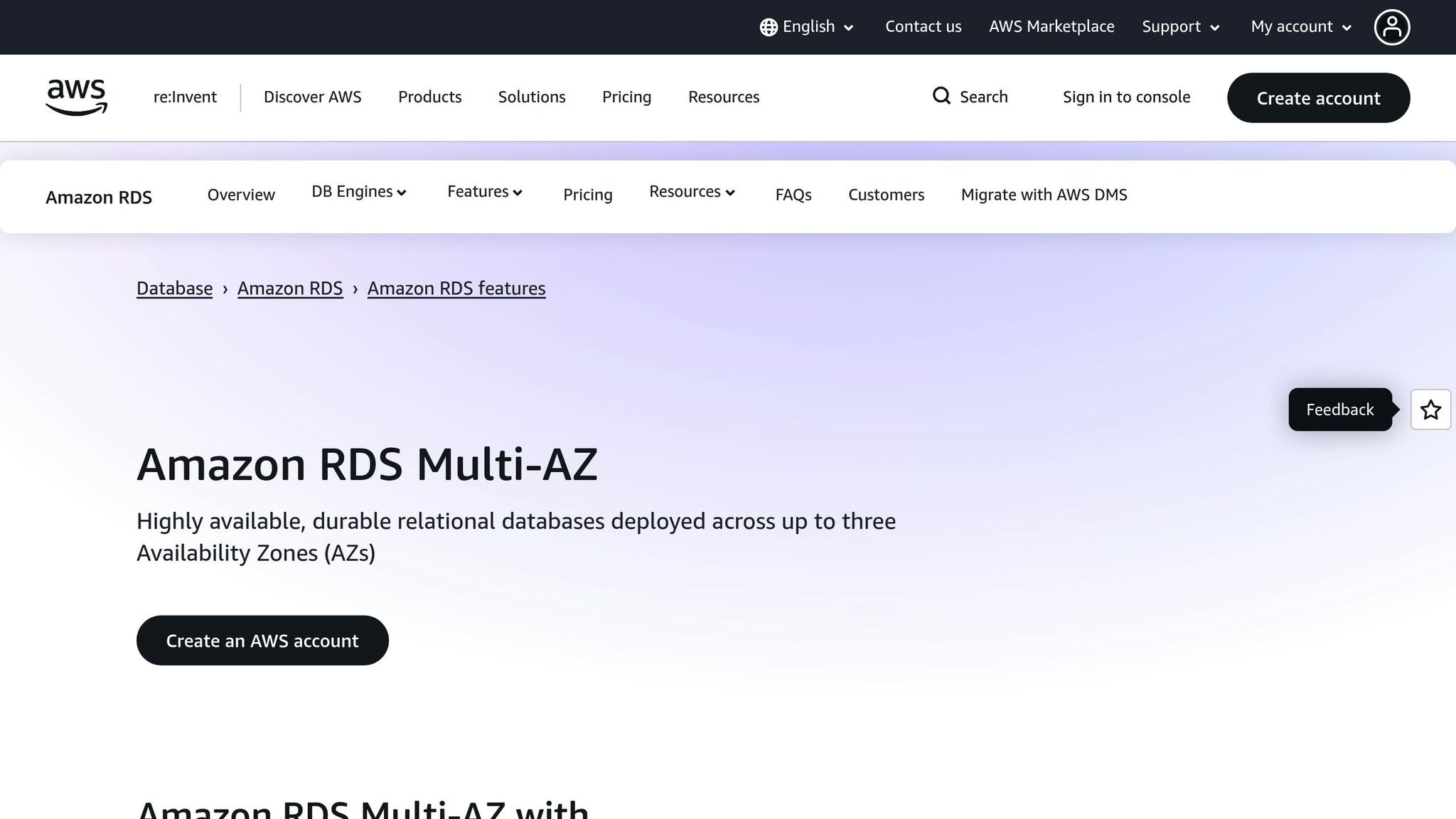Click the Search label text
Screen dimensions: 1456x819
(x=983, y=97)
